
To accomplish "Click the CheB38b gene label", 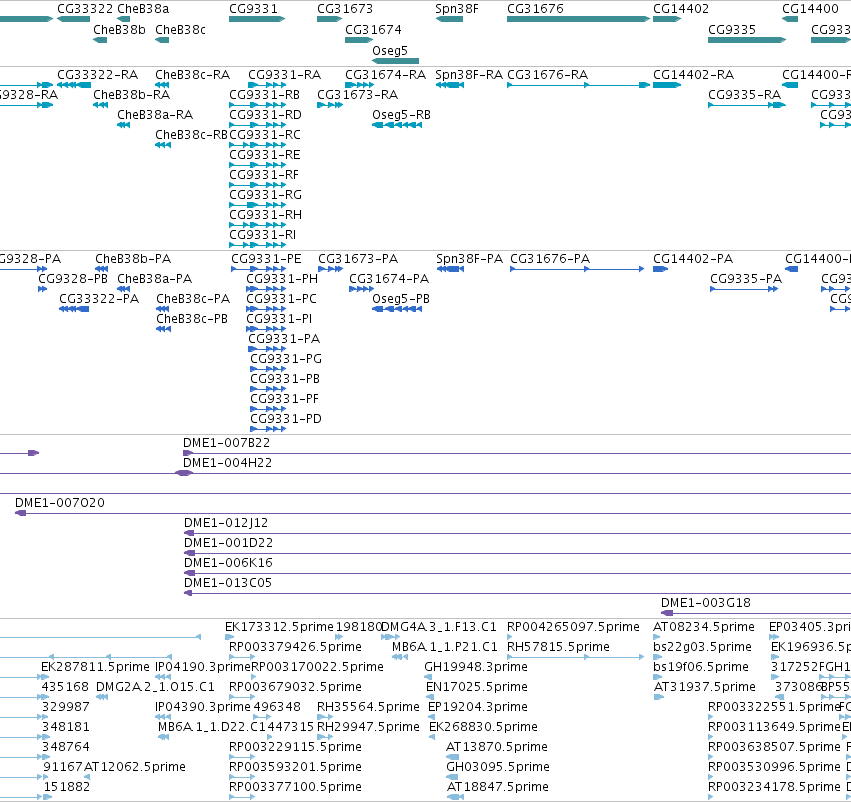I will pos(119,29).
